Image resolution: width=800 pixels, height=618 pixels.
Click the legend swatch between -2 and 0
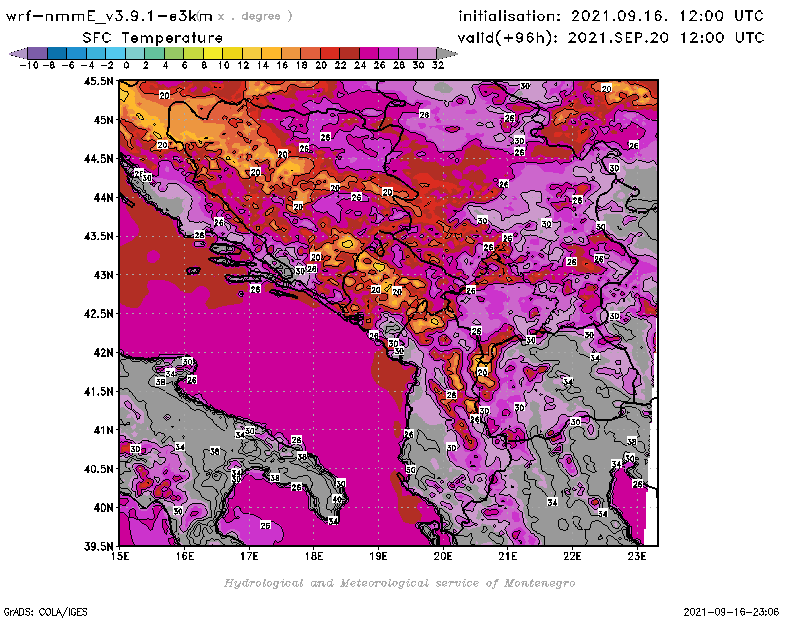[x=115, y=53]
